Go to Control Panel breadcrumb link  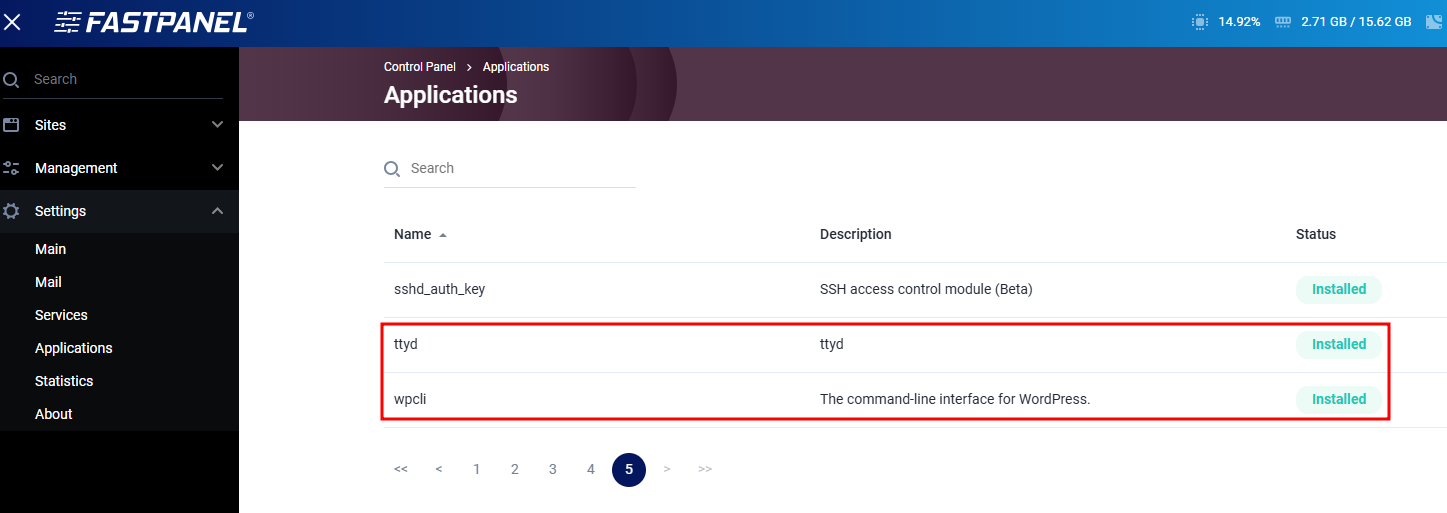coord(419,67)
